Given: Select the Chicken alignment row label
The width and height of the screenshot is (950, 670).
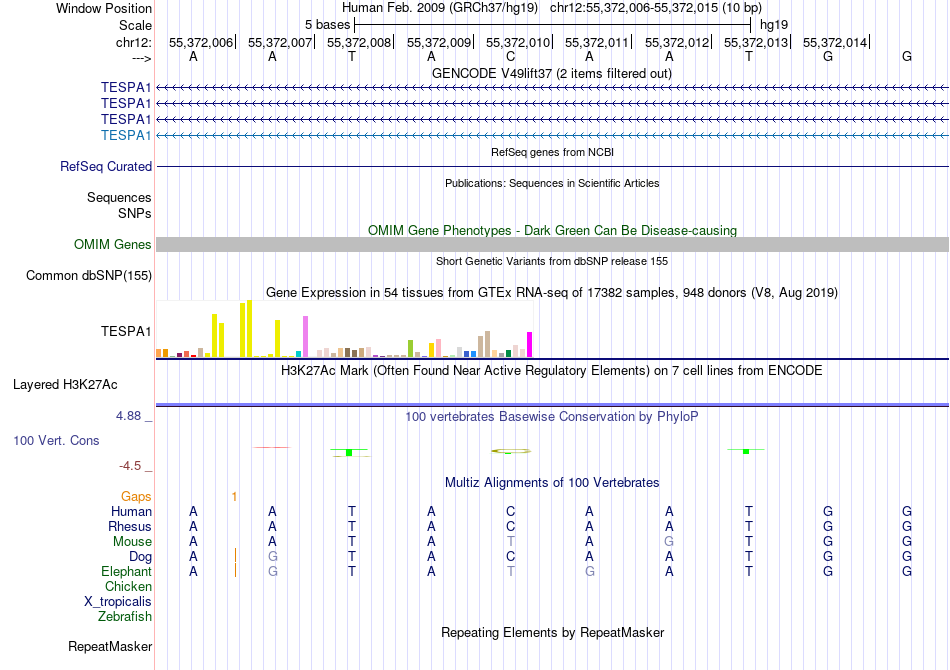Looking at the screenshot, I should (128, 586).
